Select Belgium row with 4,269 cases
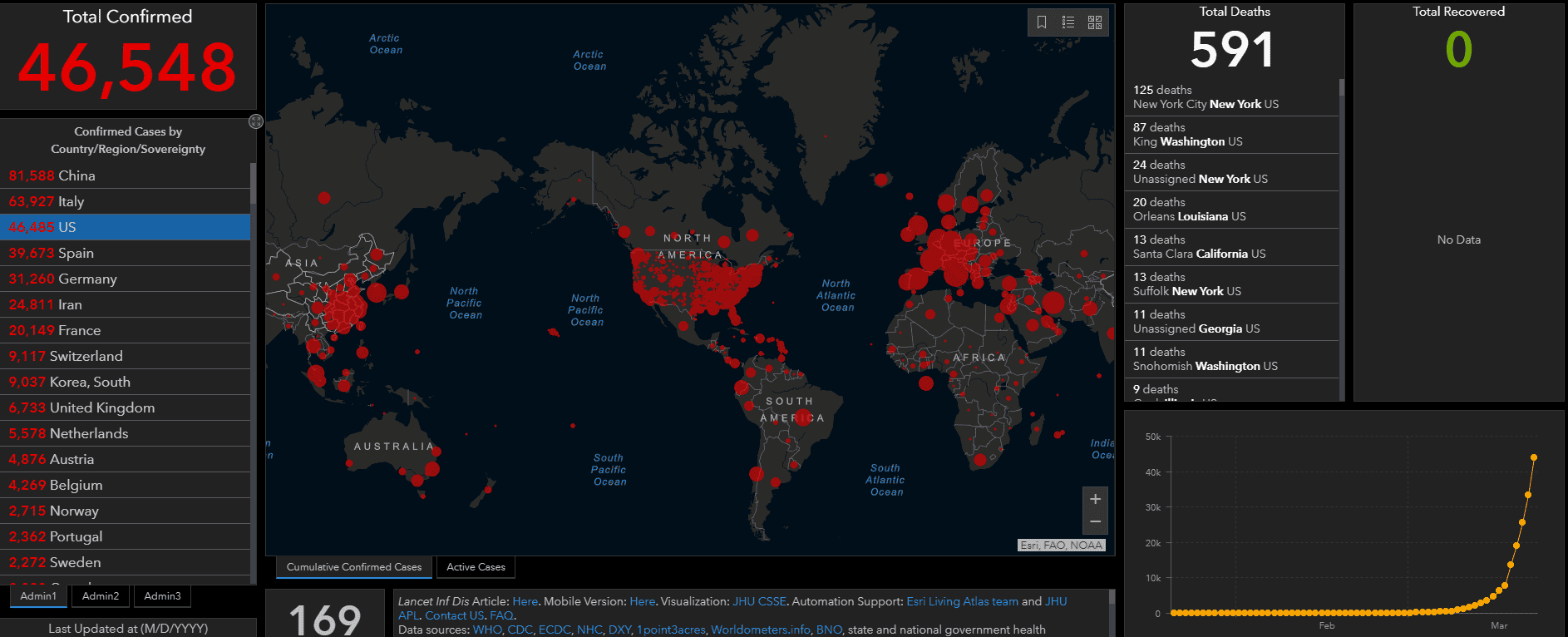This screenshot has width=1568, height=637. 125,485
